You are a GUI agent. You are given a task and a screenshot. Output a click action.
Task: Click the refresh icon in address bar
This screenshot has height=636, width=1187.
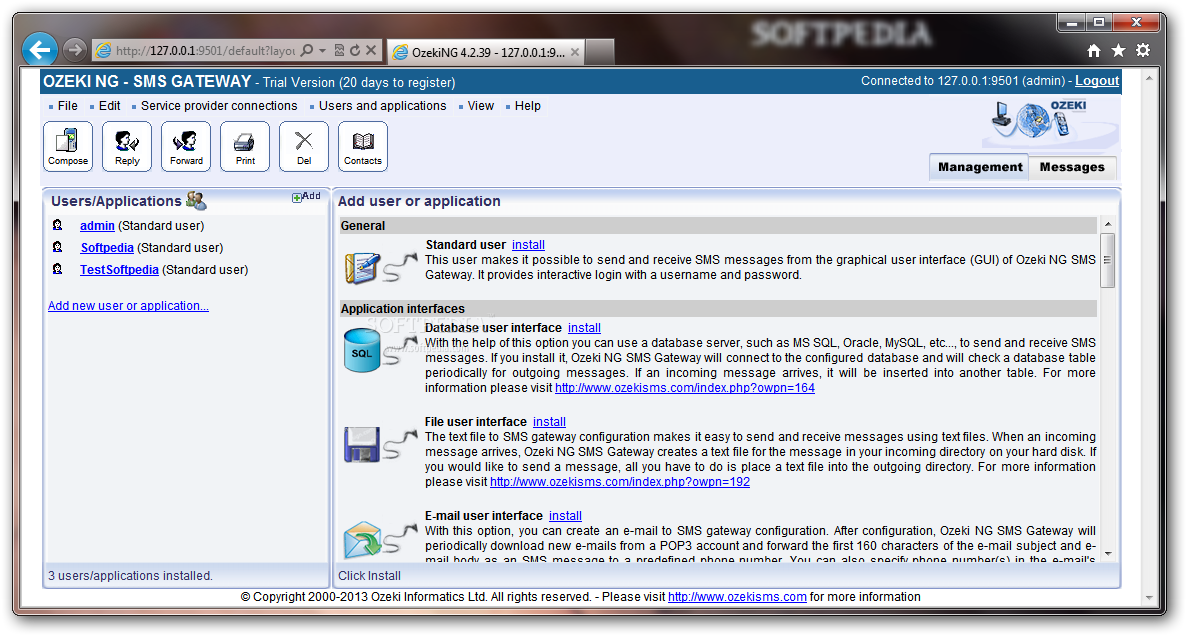[355, 51]
